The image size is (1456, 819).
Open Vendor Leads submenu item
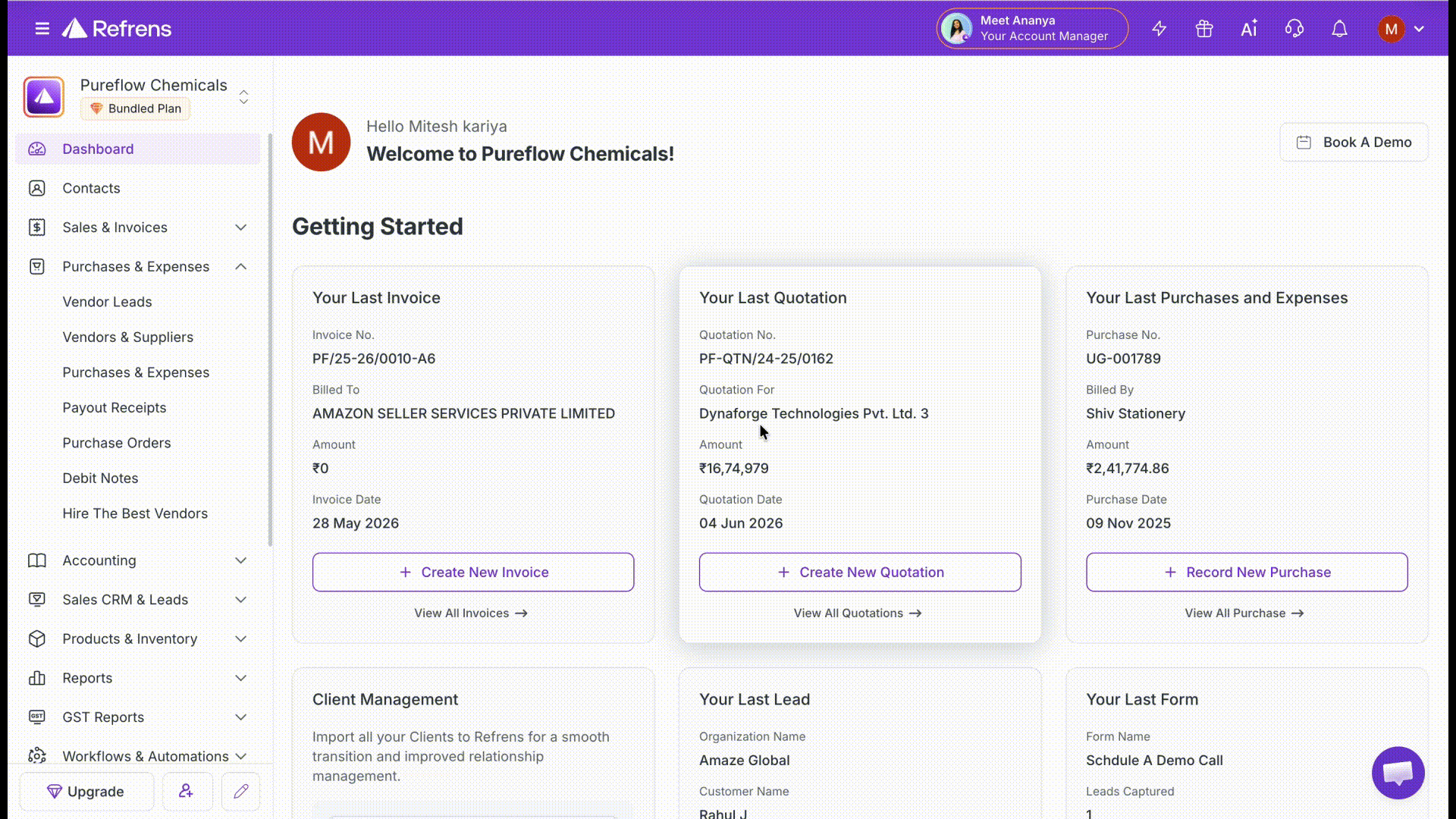coord(107,302)
